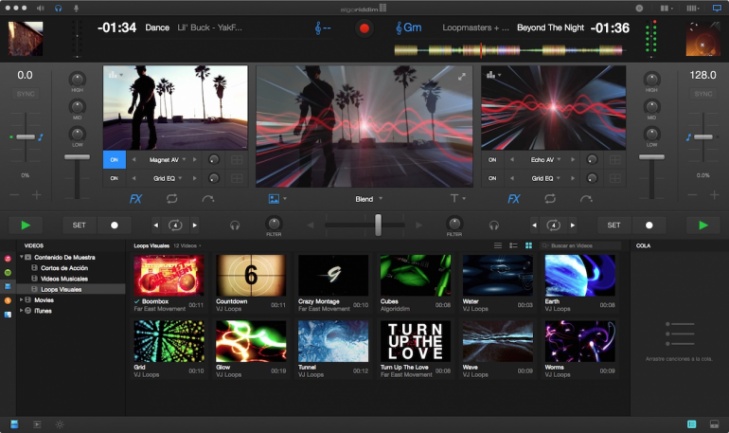
Task: Select the red music library source icon
Action: coord(8,259)
